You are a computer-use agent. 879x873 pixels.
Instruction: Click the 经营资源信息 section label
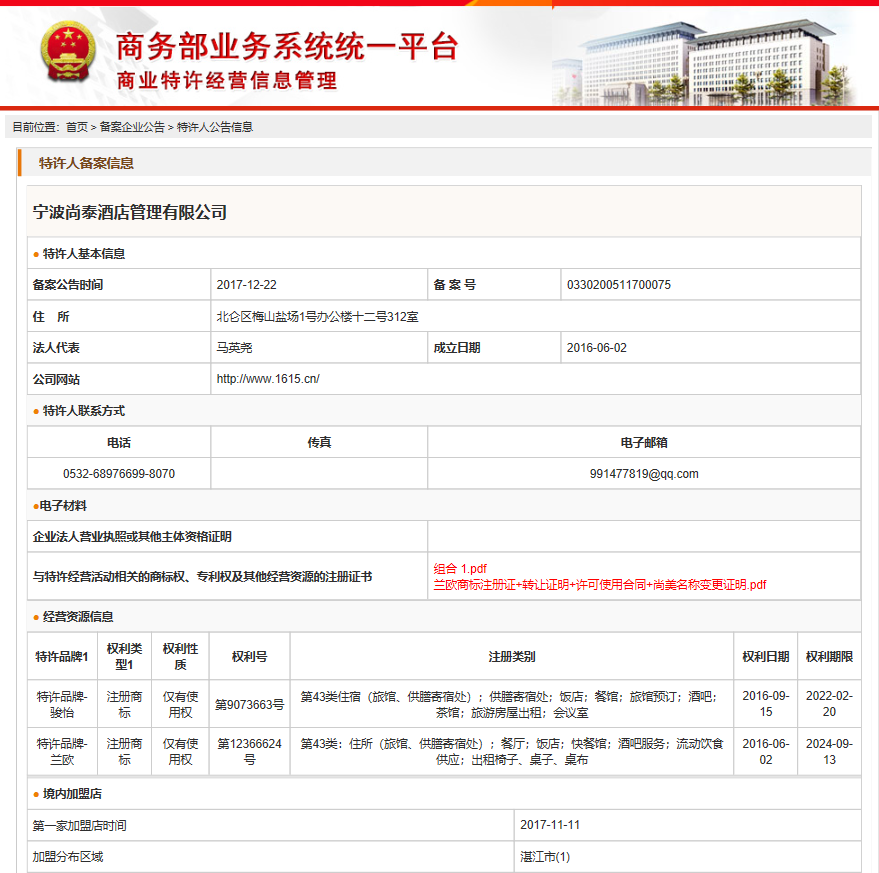coord(78,617)
